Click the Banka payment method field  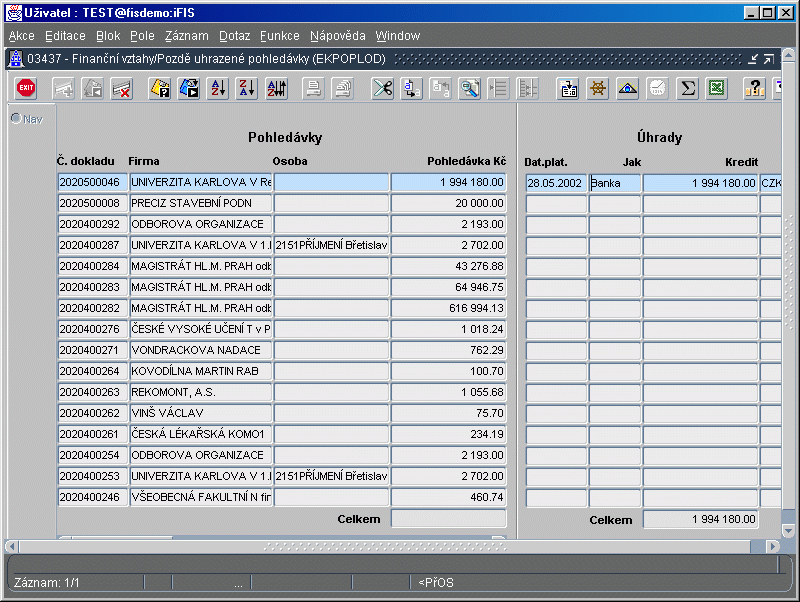(x=614, y=183)
